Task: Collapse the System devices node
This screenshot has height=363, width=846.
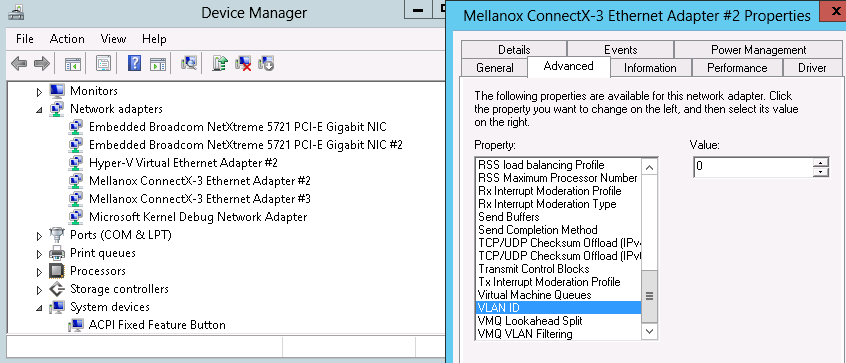Action: 39,308
